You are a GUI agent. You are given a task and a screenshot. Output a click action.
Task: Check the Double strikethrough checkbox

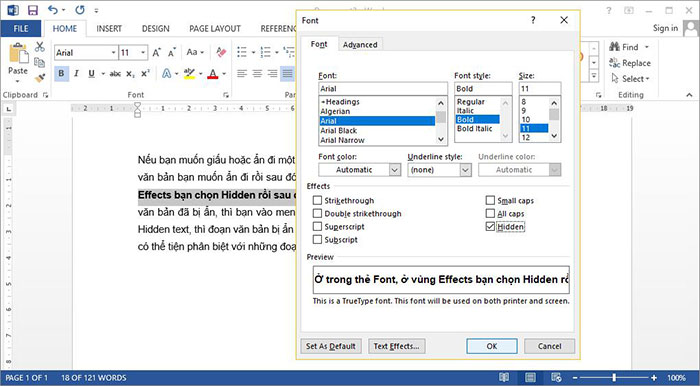[x=317, y=213]
